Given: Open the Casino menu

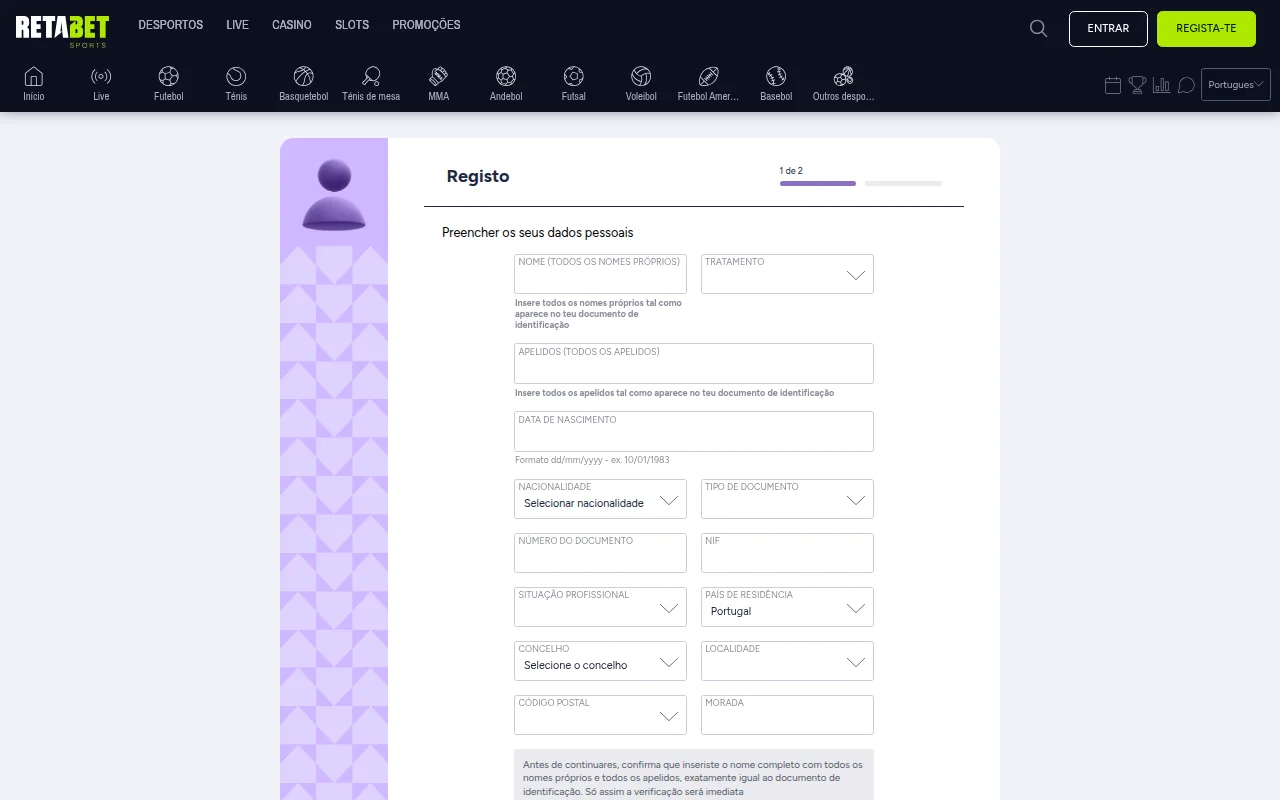Looking at the screenshot, I should pyautogui.click(x=292, y=25).
